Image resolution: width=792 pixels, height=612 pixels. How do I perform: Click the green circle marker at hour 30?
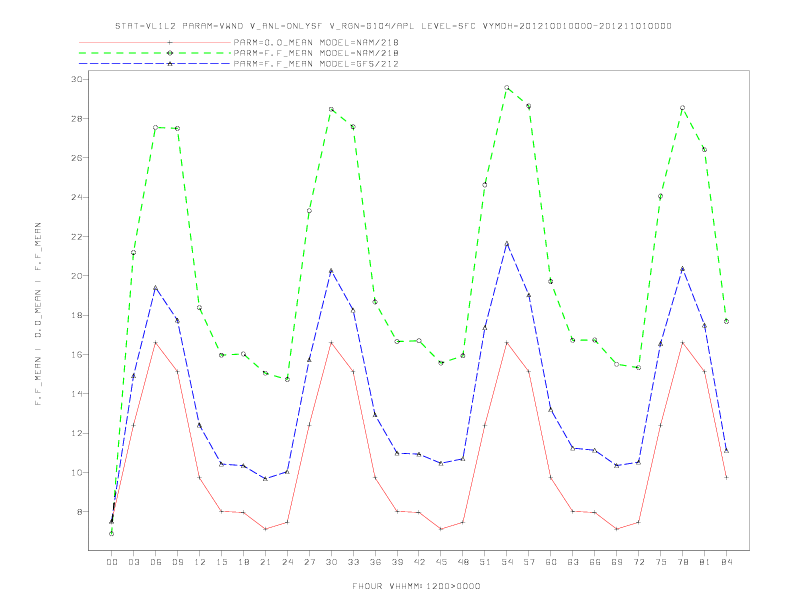click(x=331, y=109)
